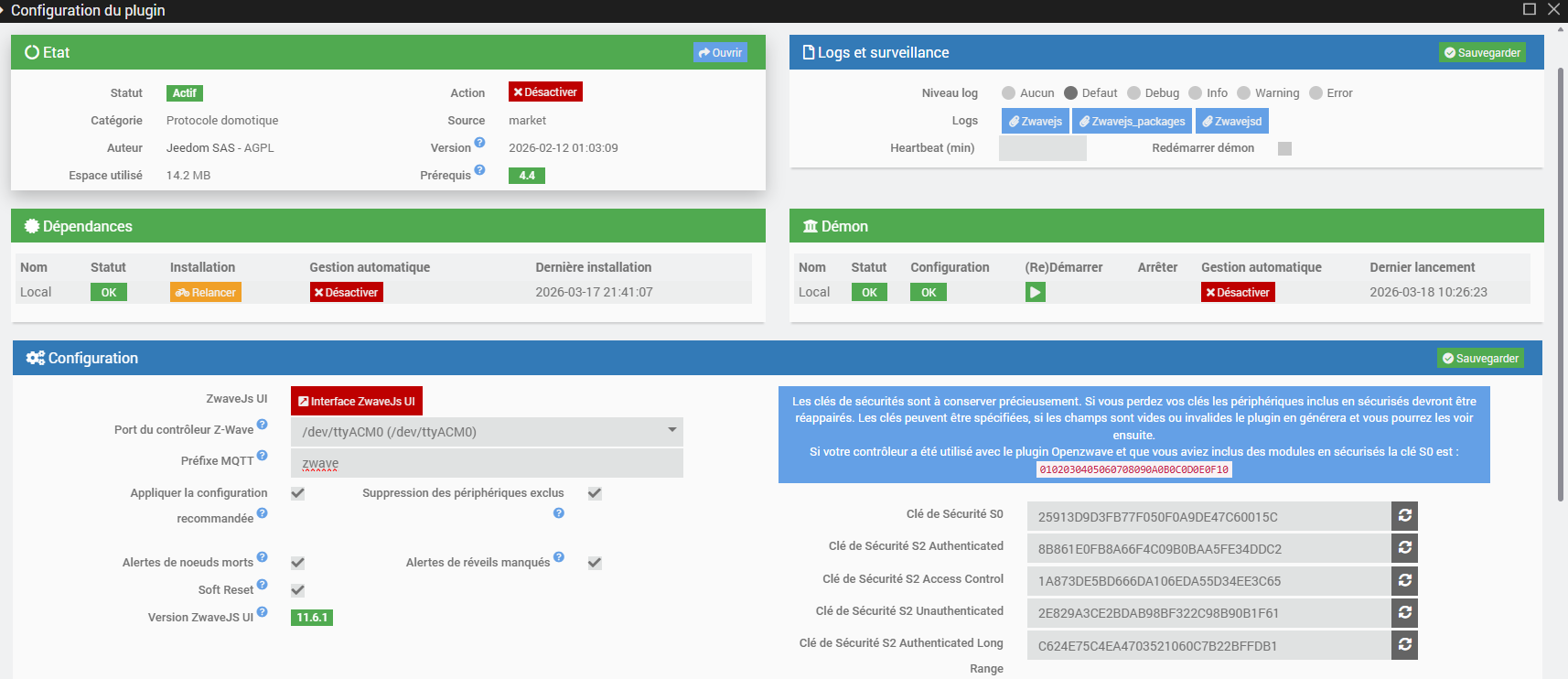Image resolution: width=1568 pixels, height=679 pixels.
Task: Click the red Openzwave S0 key code
Action: (x=1134, y=469)
